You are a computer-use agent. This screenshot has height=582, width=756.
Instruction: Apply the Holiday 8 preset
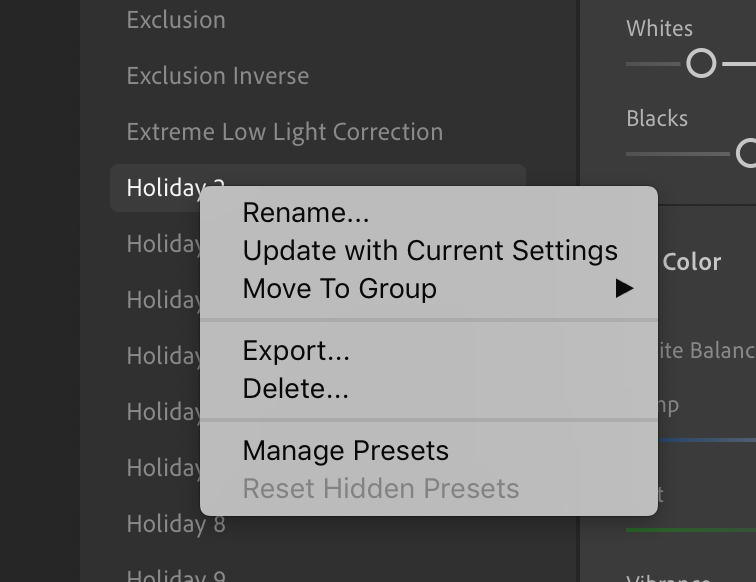[176, 524]
